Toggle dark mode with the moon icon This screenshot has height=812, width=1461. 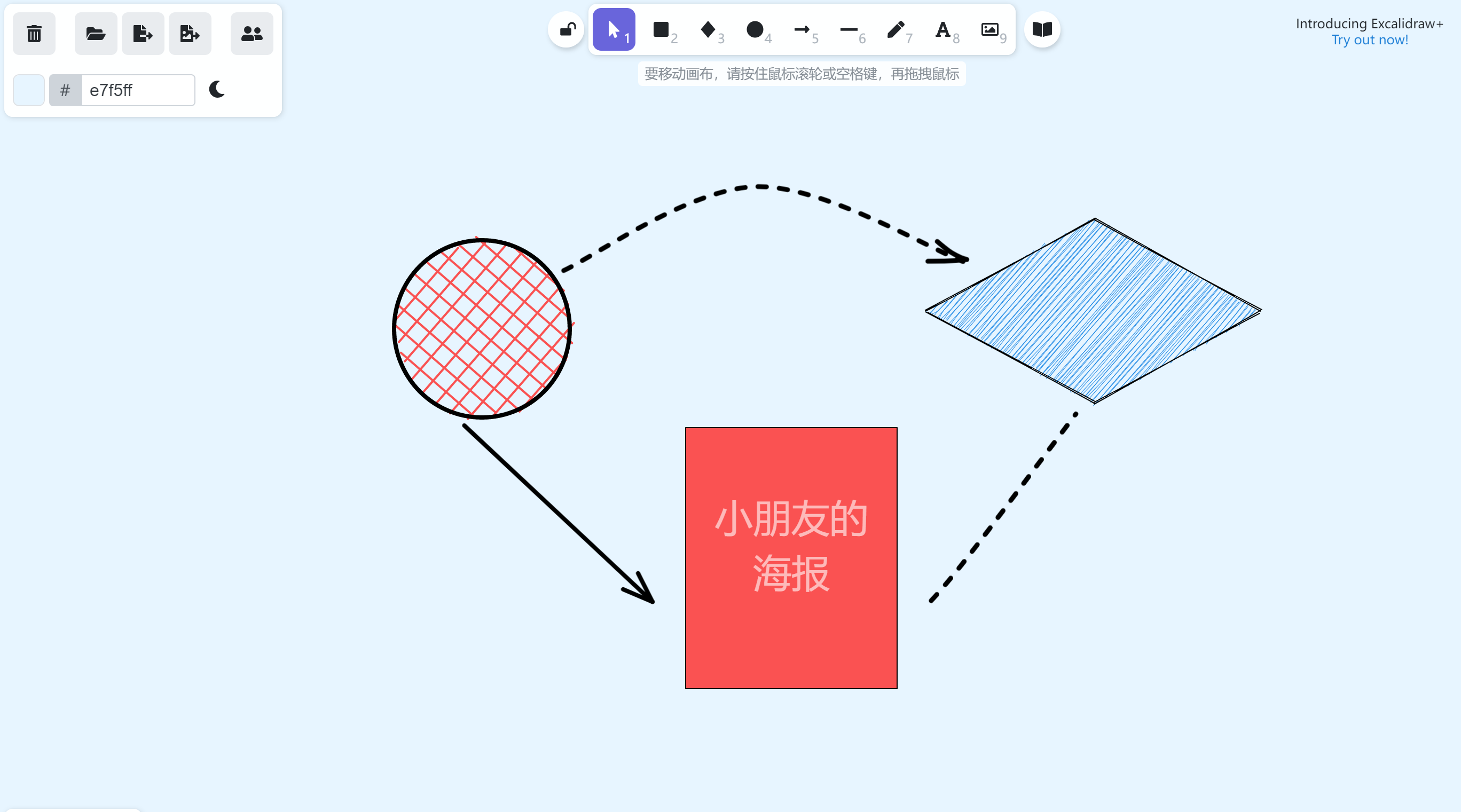click(x=217, y=90)
